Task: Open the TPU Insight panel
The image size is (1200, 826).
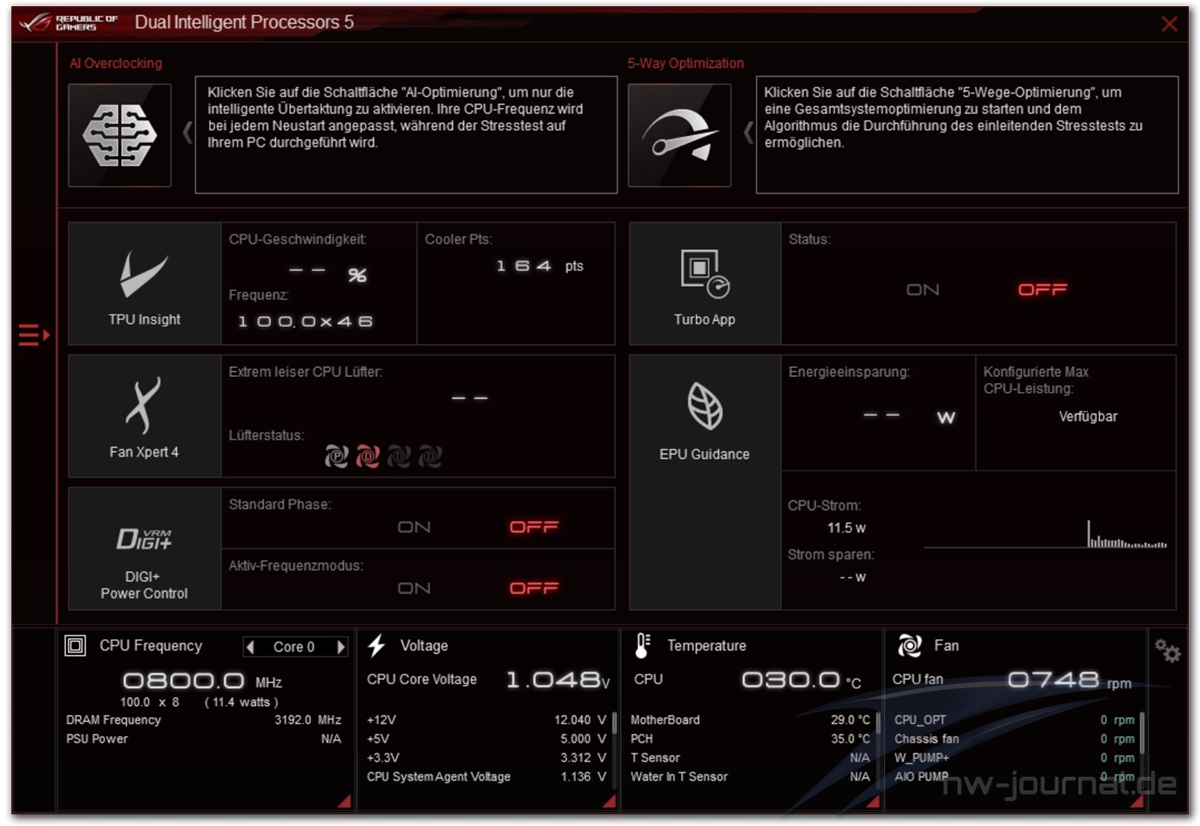Action: pos(145,284)
